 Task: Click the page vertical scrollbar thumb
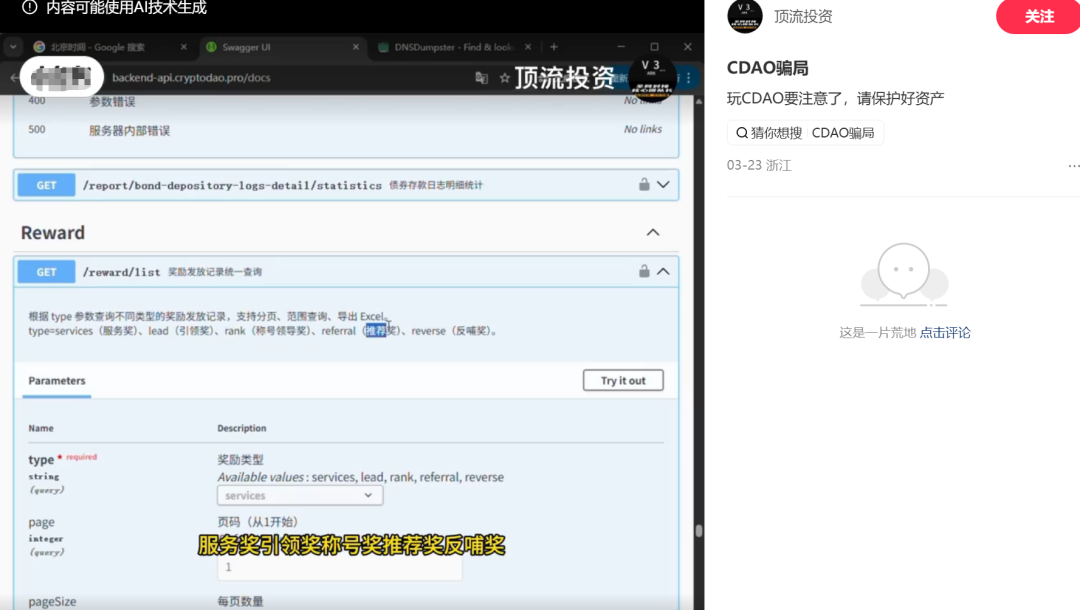click(x=699, y=531)
